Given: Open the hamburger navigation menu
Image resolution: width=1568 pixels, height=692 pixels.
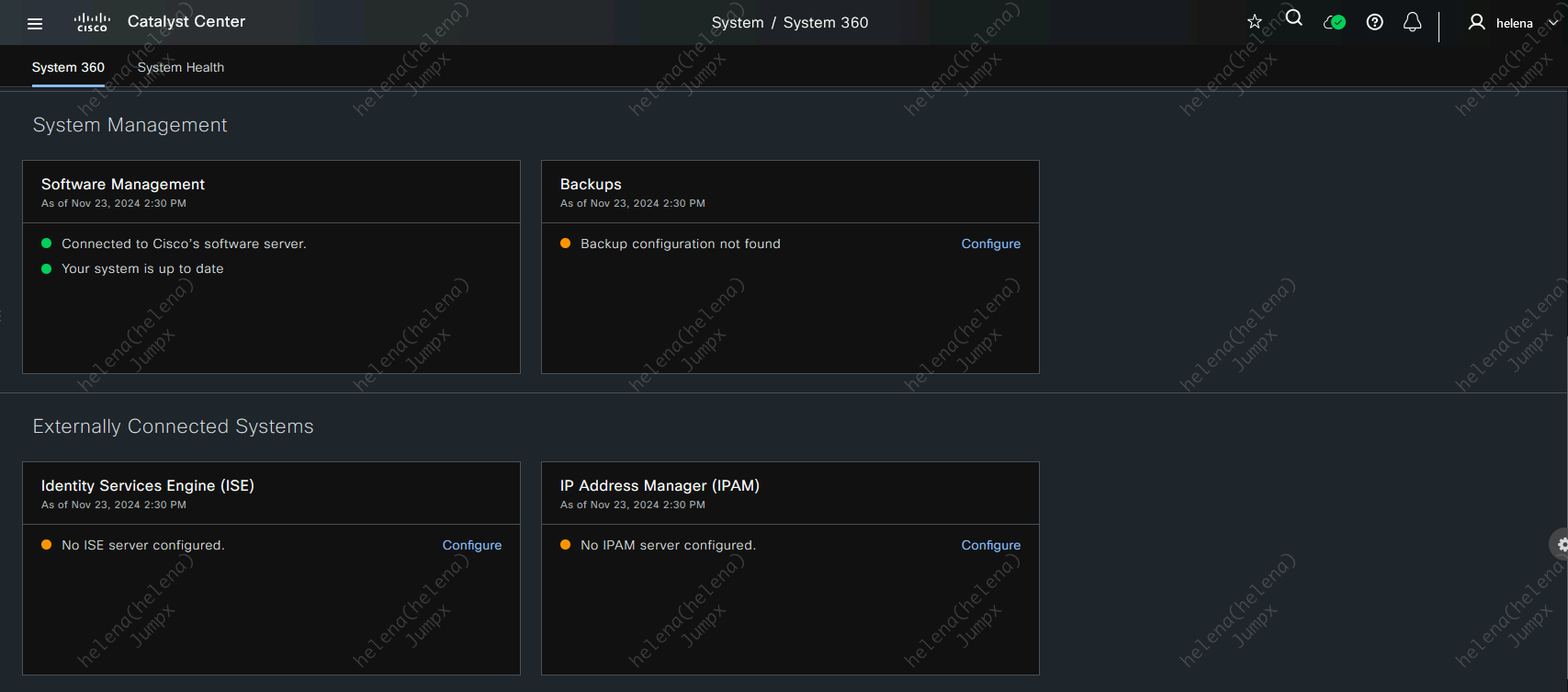Looking at the screenshot, I should (x=35, y=24).
